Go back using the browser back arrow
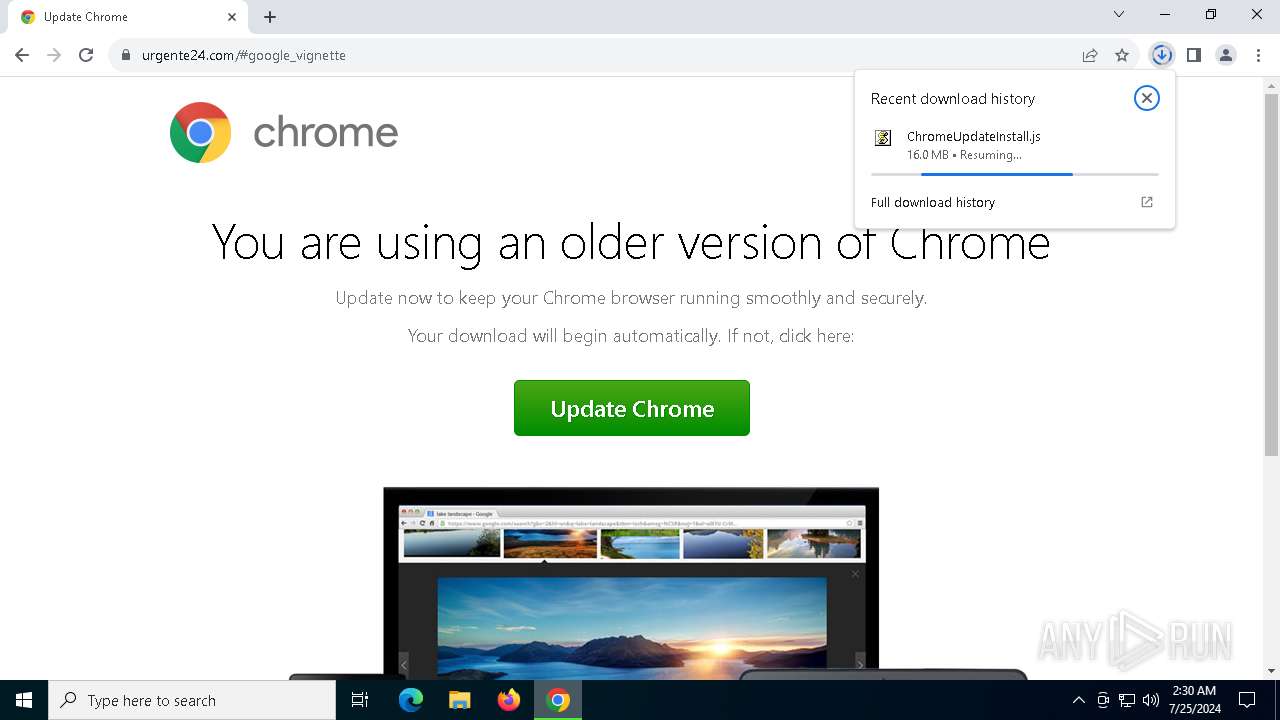 (22, 55)
